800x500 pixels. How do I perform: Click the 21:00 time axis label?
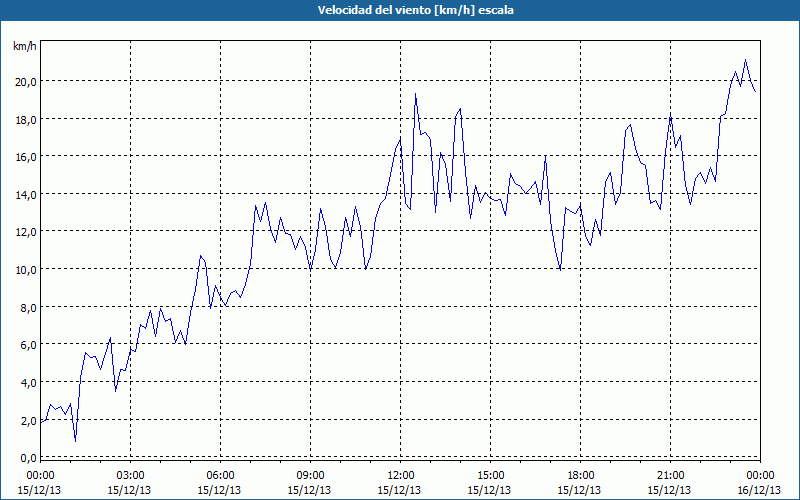point(670,476)
